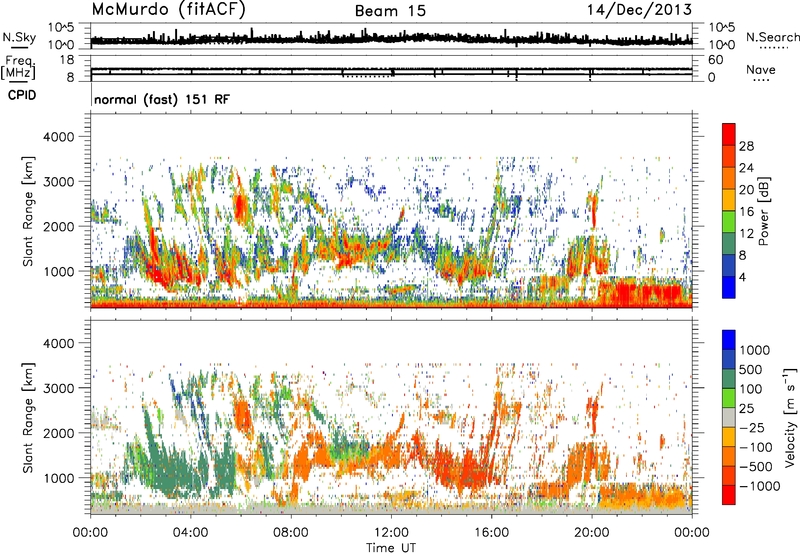Click the blue bottom segment of power colorbar
Screen dimensions: 800x554
click(x=729, y=287)
